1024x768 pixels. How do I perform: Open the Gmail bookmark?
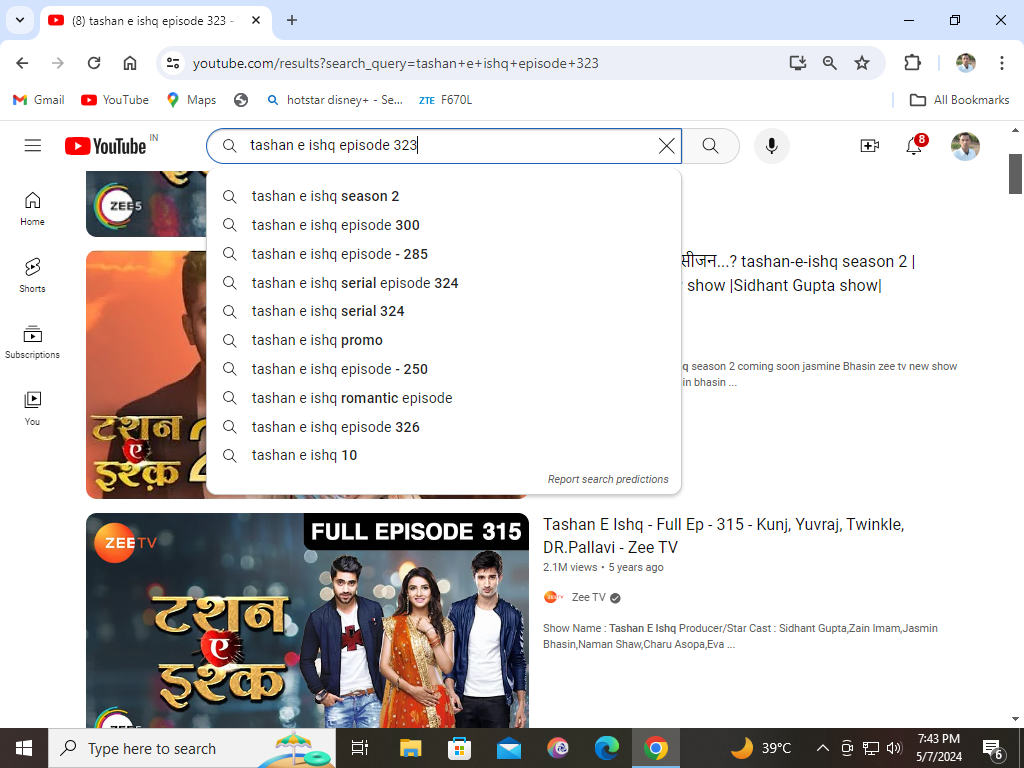pos(39,100)
